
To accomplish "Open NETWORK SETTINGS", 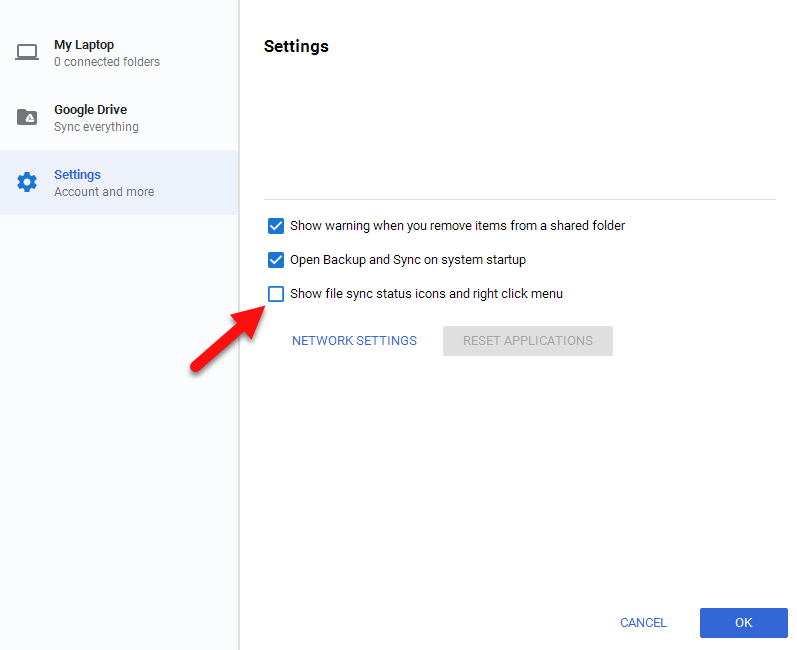I will pos(354,341).
